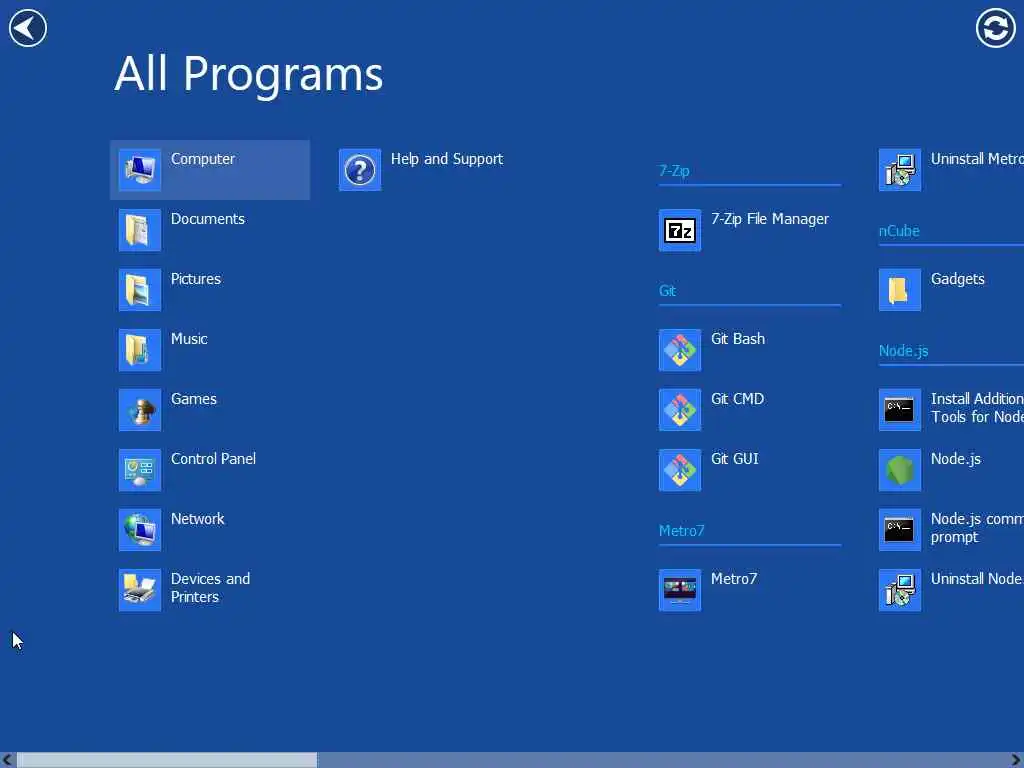Select the 7-Zip group header
Screen dimensions: 1024x768
(x=674, y=171)
